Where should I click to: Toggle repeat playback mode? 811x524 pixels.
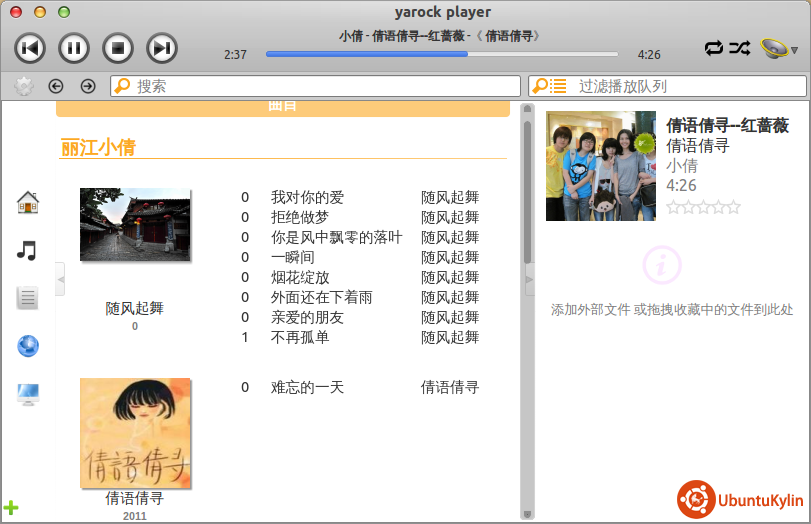click(713, 47)
